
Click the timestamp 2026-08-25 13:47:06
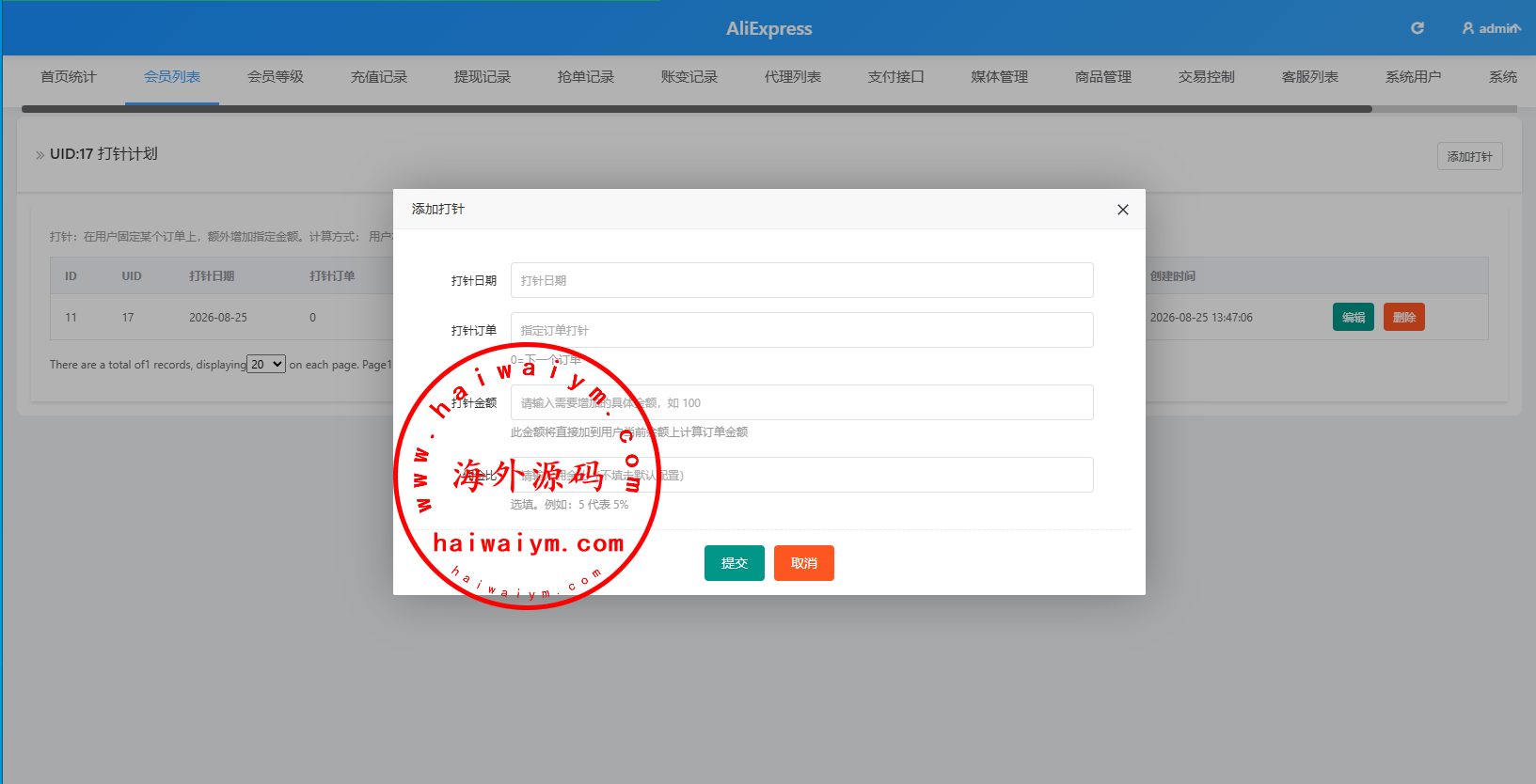tap(1201, 318)
